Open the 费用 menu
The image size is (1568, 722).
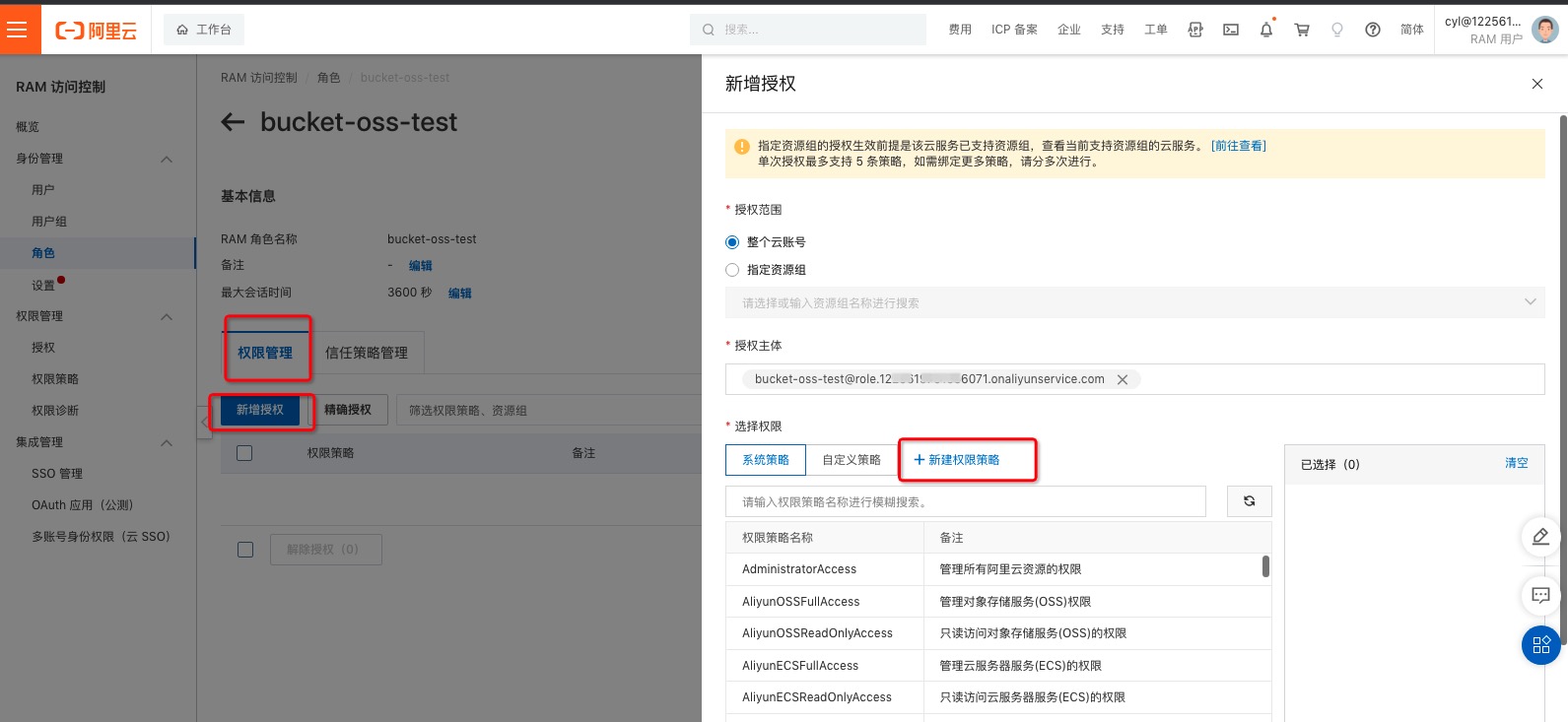click(x=960, y=30)
